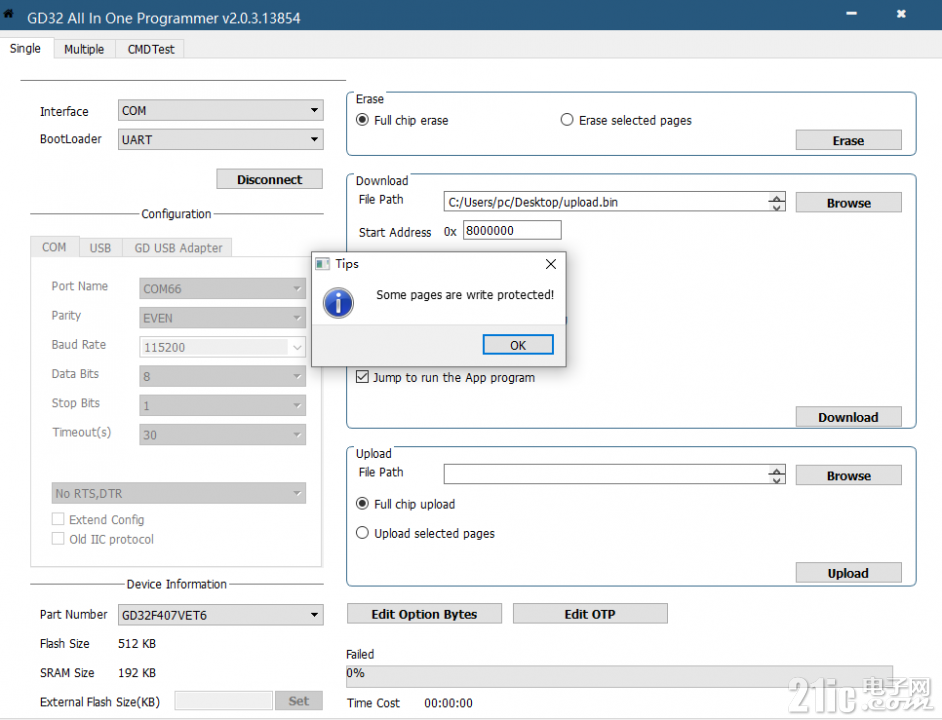Open the No RTS,DTR dropdown

click(178, 493)
